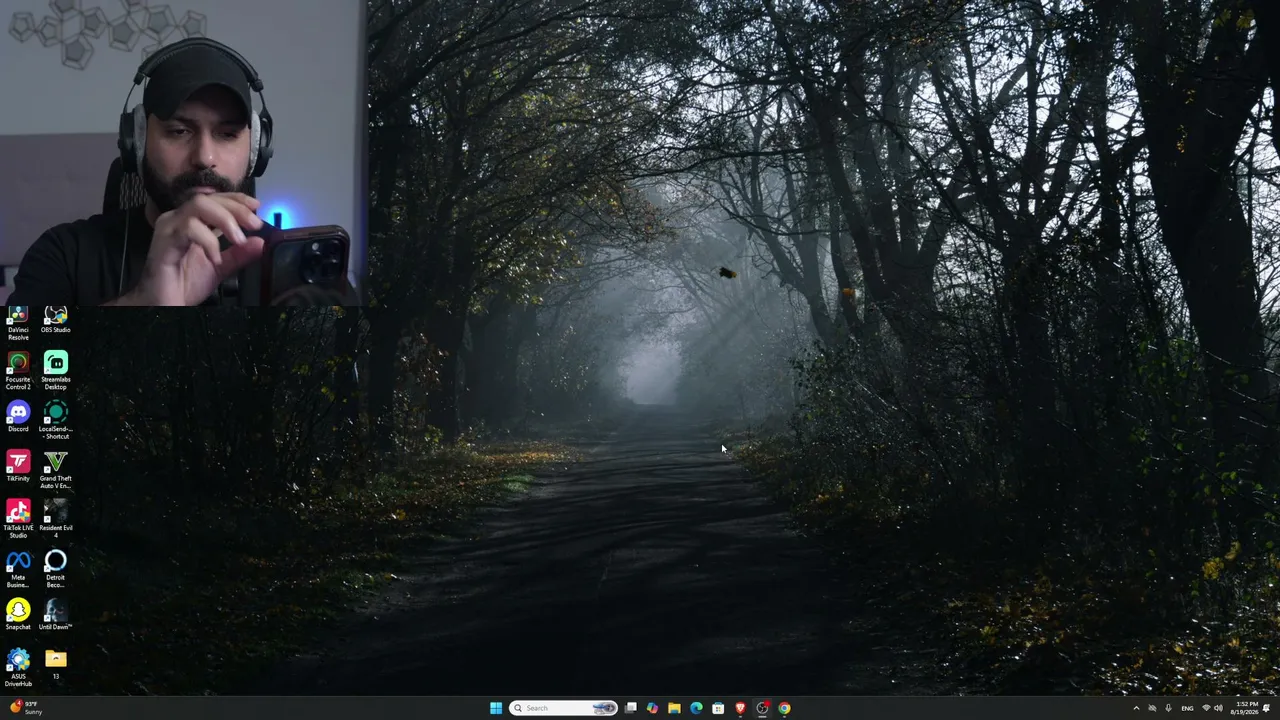Select the TikTok LIVE Studio icon

18,520
